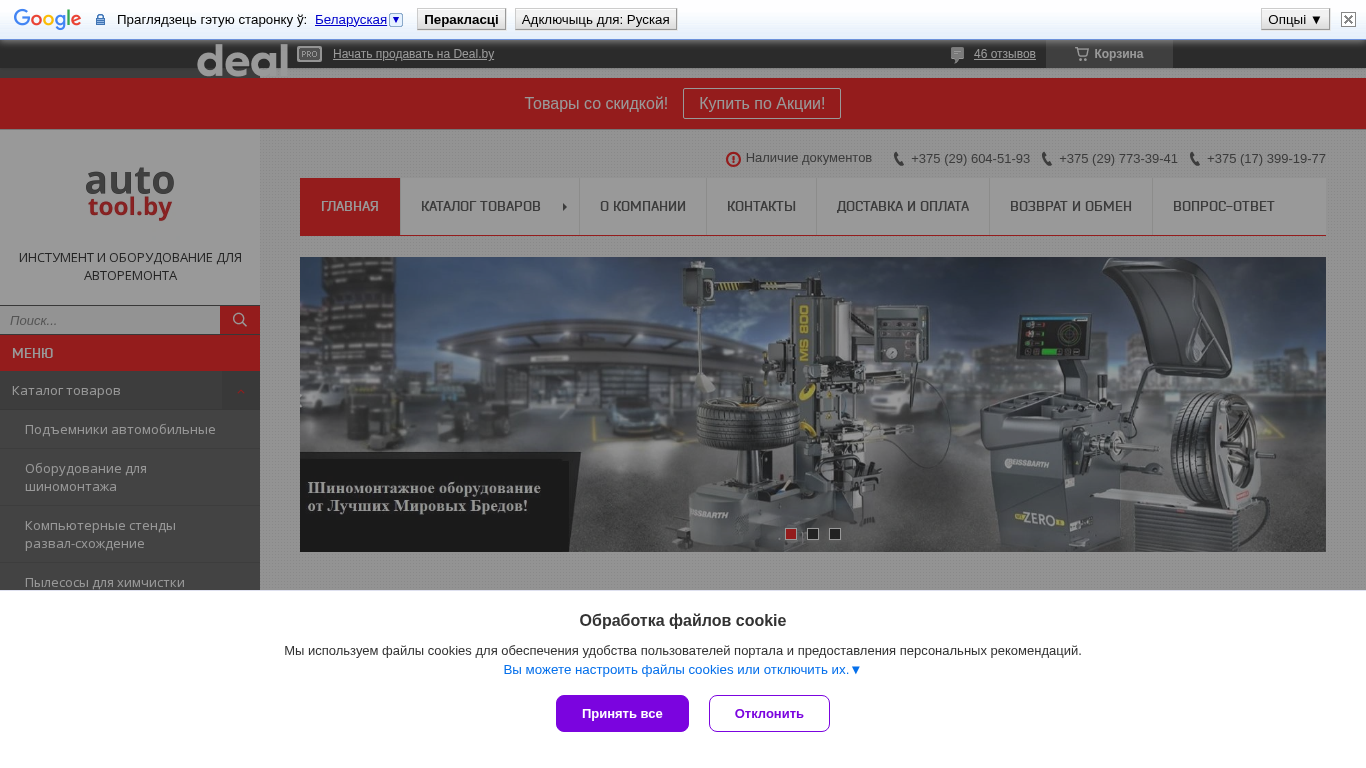Screen dimensions: 1366x768
Task: Click the tire equipment banner image
Action: click(x=813, y=404)
